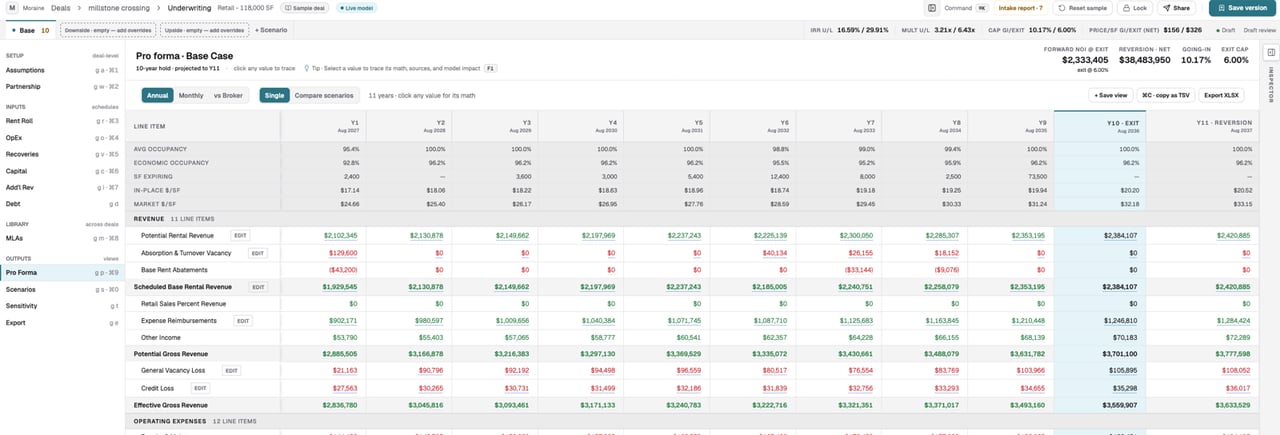The image size is (1280, 435).
Task: Click Export XLSX button
Action: point(1221,95)
